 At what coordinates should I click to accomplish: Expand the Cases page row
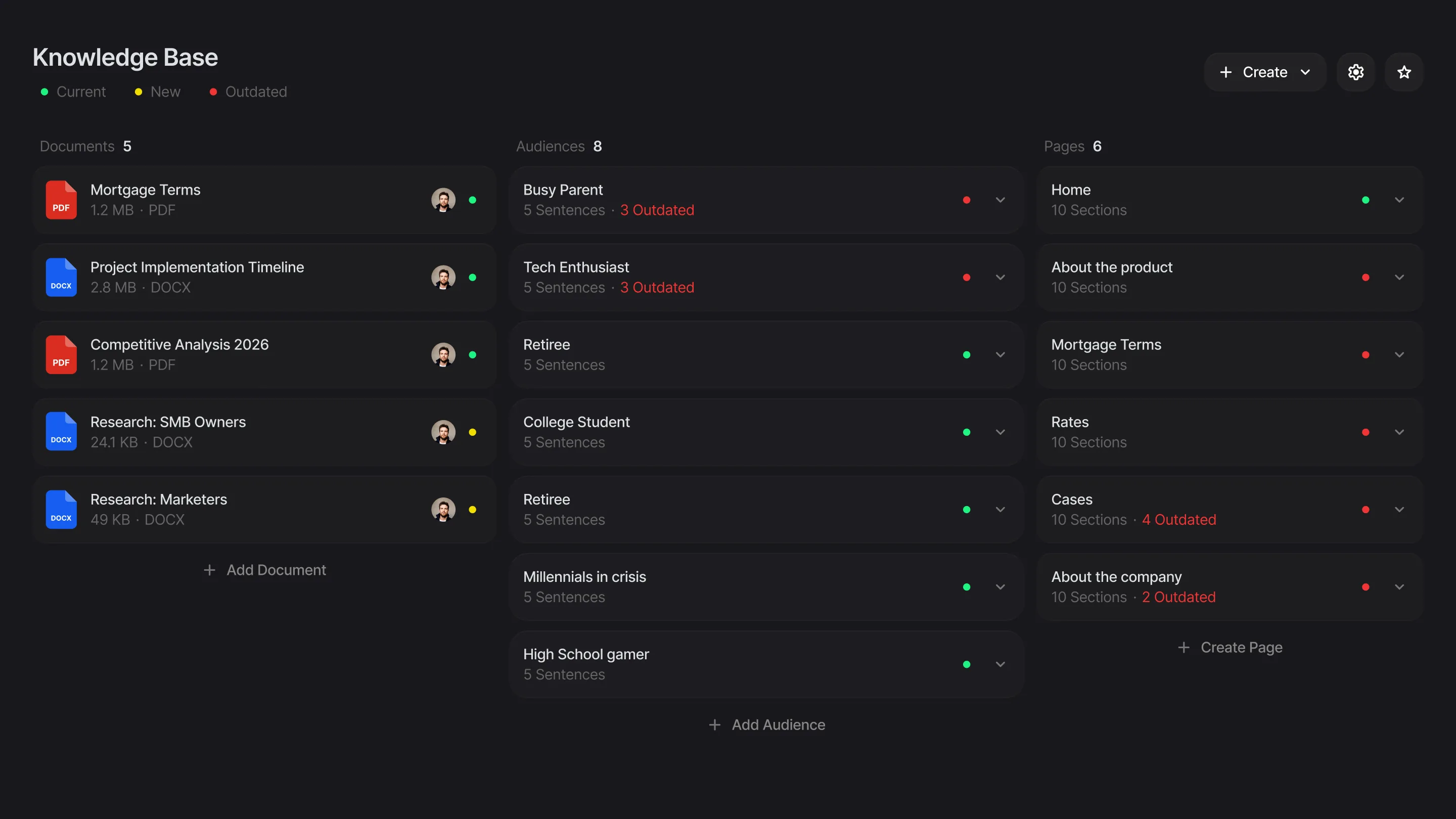point(1399,509)
